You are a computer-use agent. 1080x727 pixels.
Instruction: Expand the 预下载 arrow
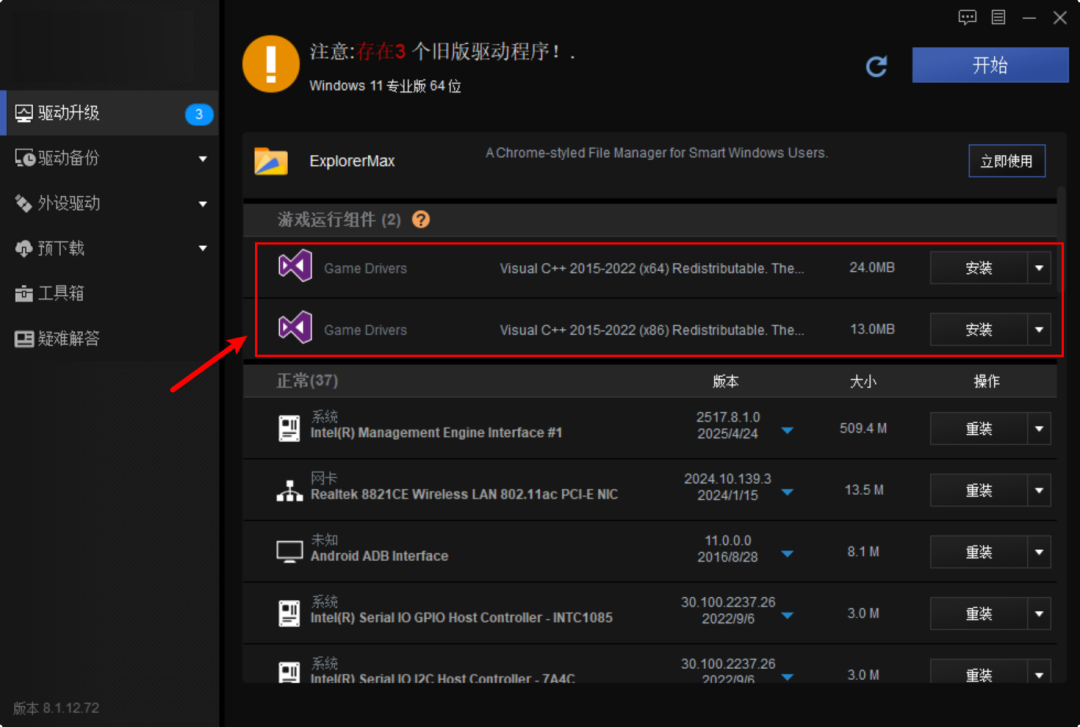(202, 248)
